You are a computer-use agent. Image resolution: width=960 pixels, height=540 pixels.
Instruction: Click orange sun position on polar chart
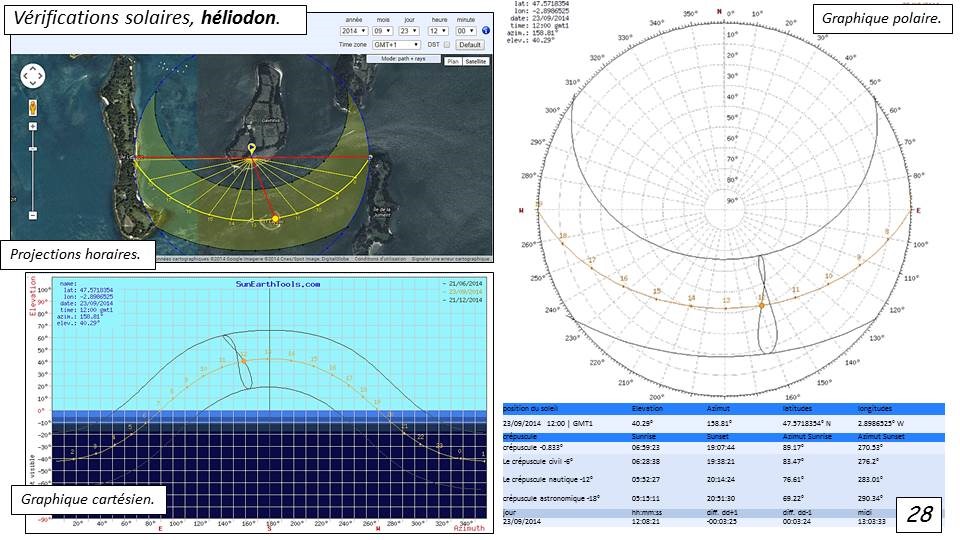coord(763,304)
